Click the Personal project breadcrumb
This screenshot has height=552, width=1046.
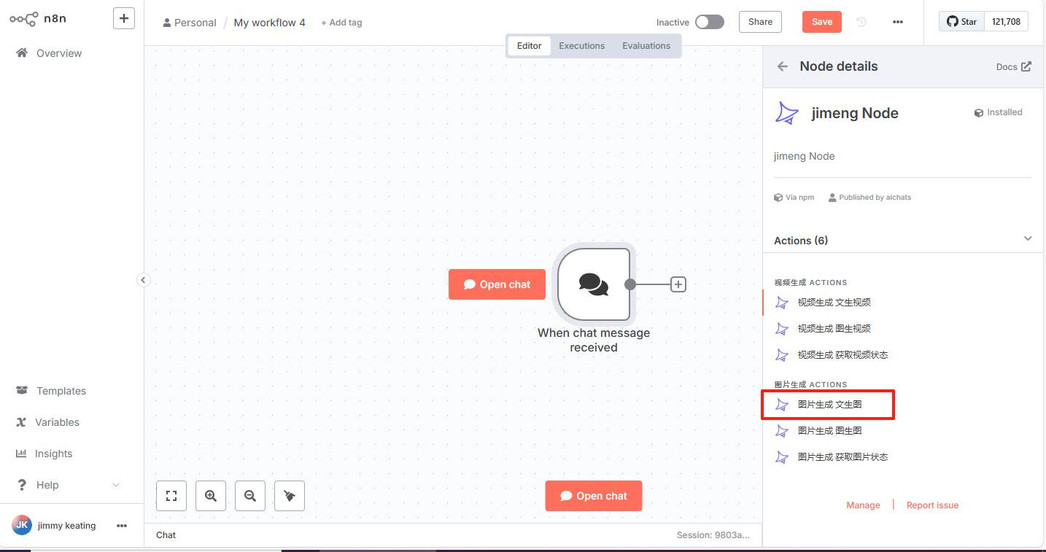pos(189,23)
